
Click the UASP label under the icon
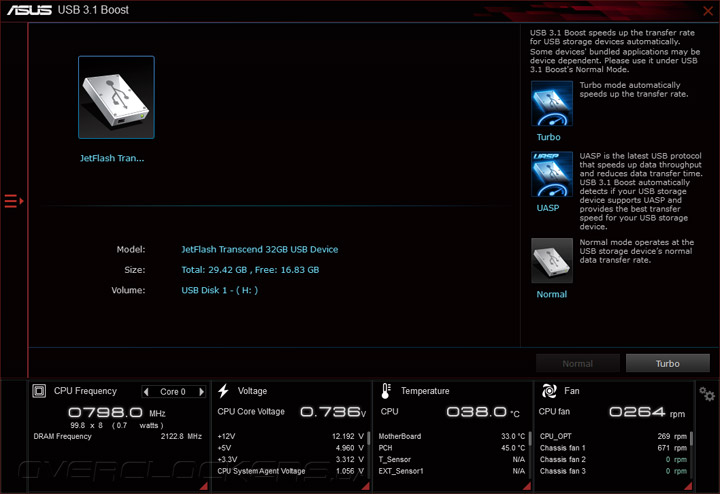coord(548,208)
